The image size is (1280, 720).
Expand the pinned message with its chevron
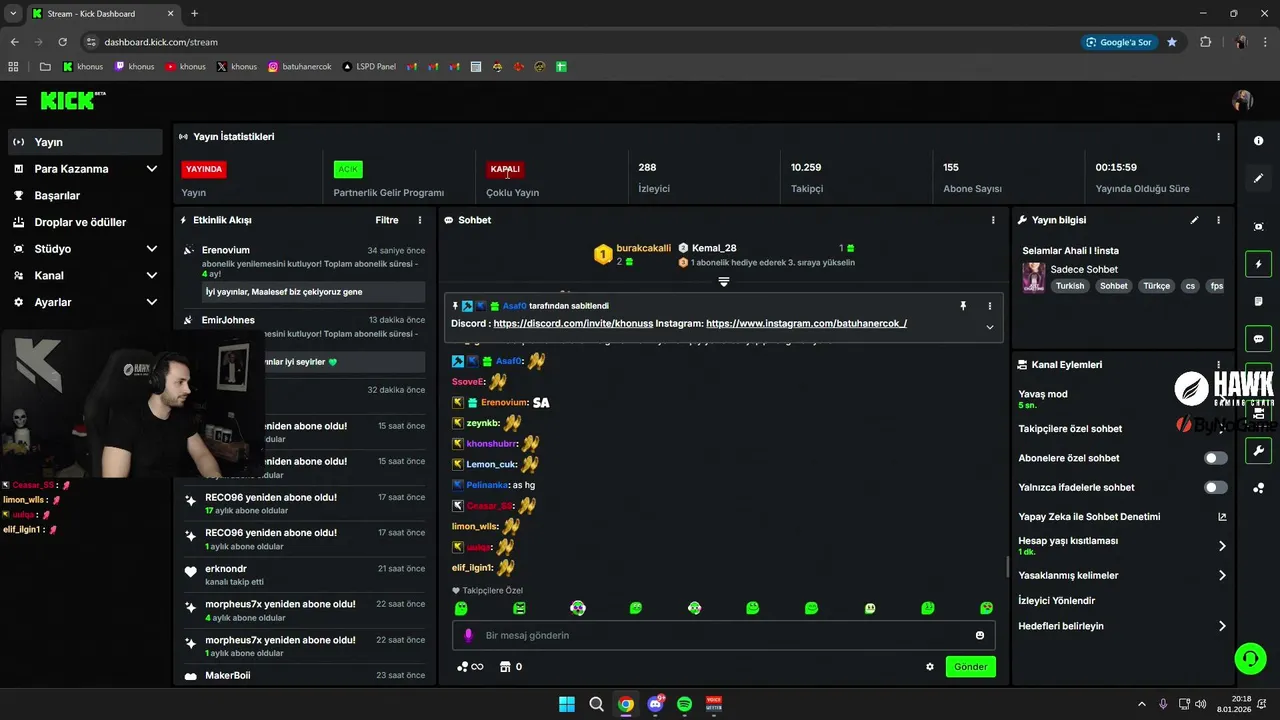tap(990, 327)
